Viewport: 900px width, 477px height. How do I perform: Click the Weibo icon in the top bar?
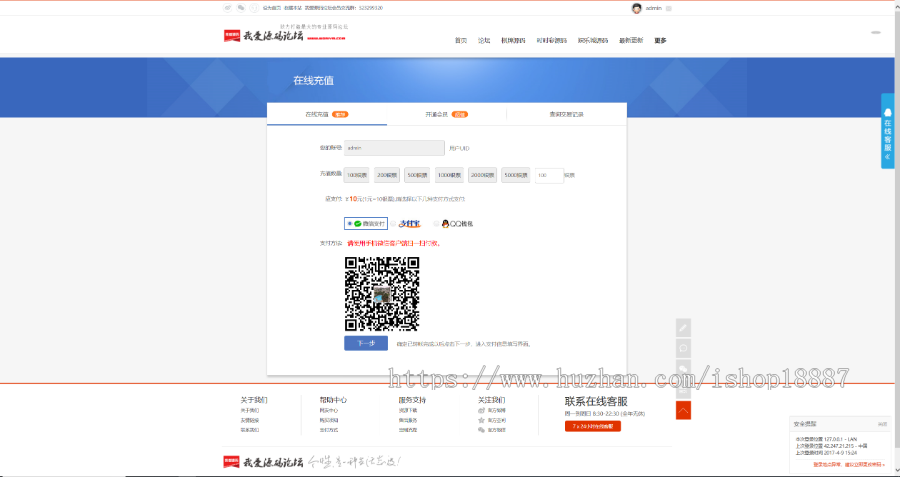coord(228,8)
